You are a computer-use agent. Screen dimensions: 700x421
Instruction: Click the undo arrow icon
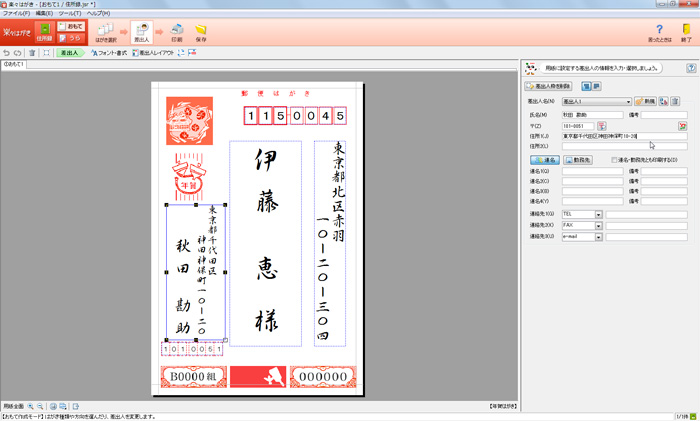7,52
